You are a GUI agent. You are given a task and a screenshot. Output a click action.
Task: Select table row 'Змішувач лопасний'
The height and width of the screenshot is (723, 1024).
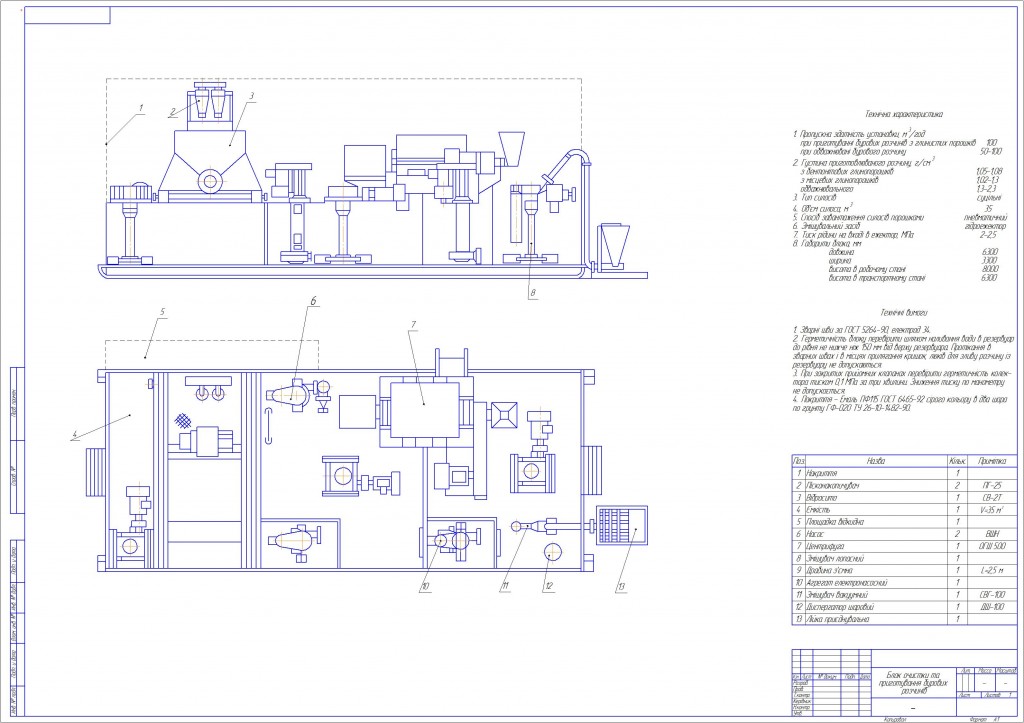click(x=904, y=558)
